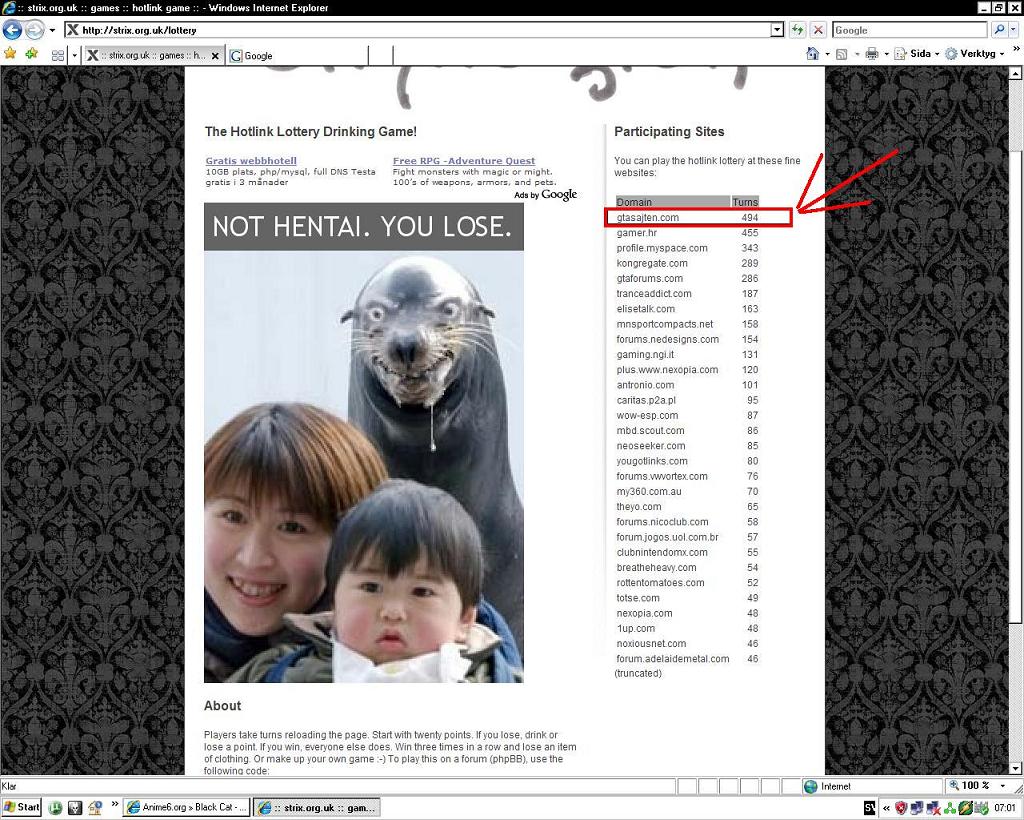Click the Home page icon
The height and width of the screenshot is (820, 1024).
click(x=812, y=54)
